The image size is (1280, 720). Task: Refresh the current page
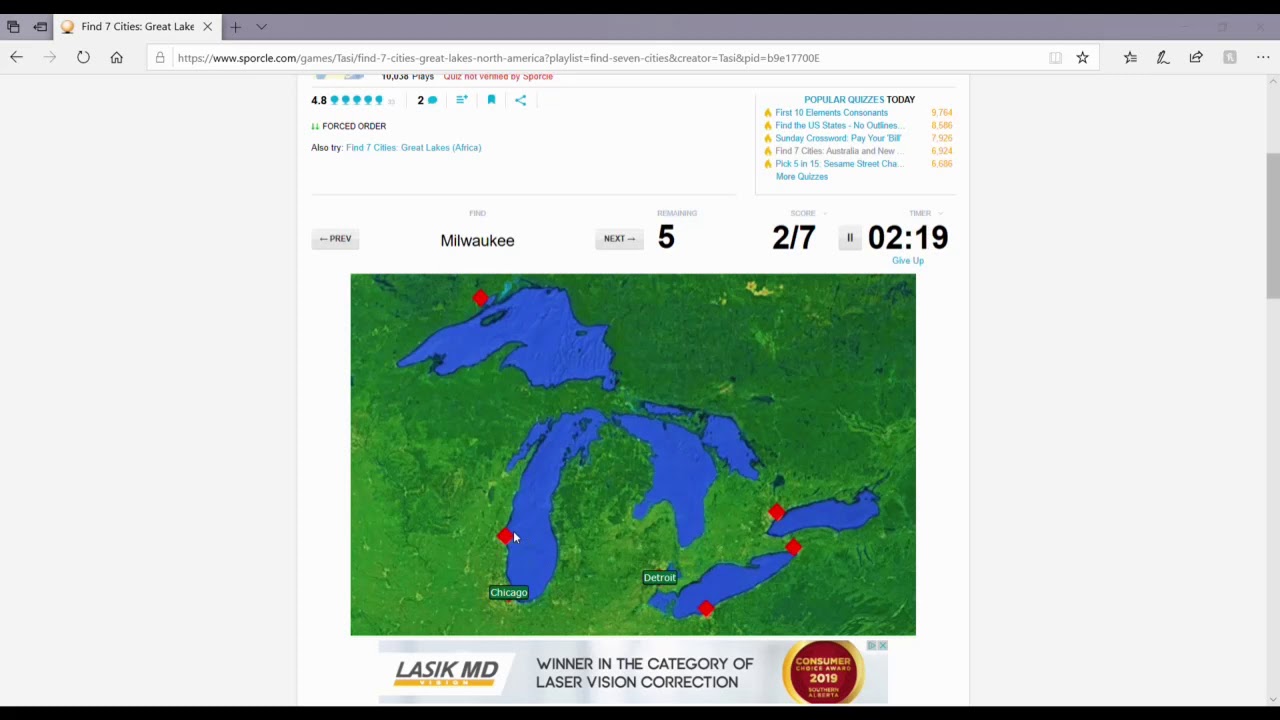pos(83,58)
